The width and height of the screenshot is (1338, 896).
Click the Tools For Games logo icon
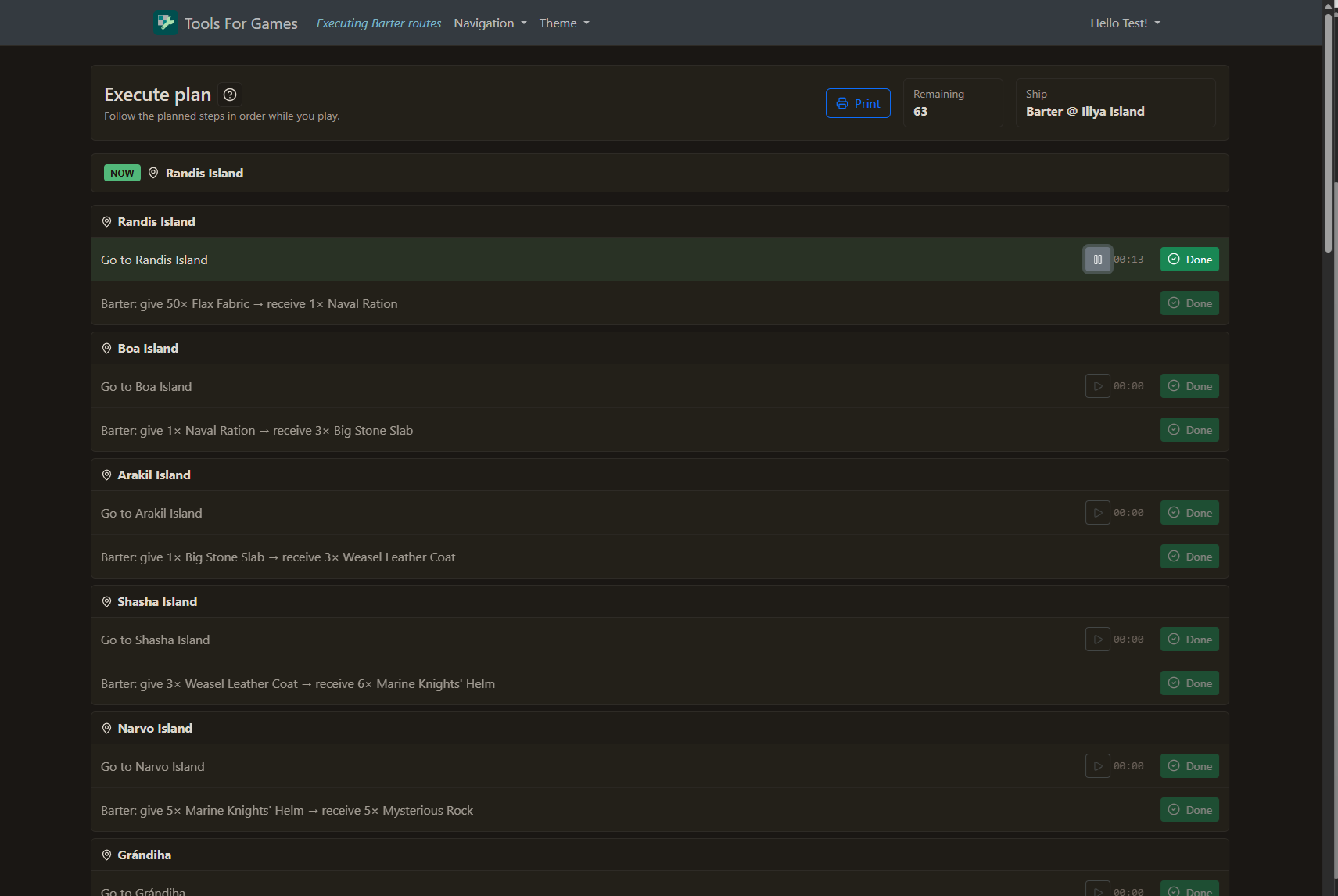[x=166, y=23]
